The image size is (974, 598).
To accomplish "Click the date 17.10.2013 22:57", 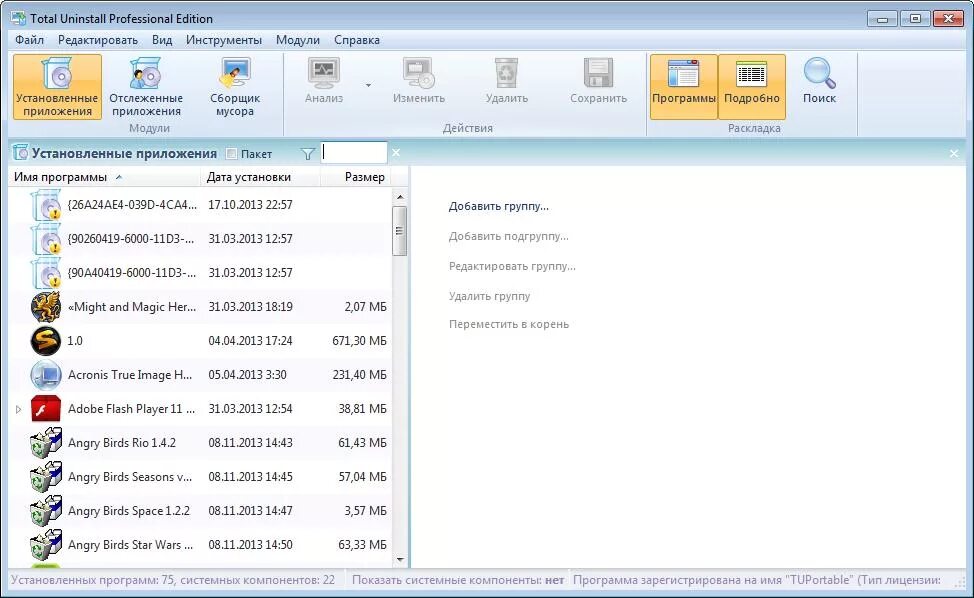I will tap(250, 205).
